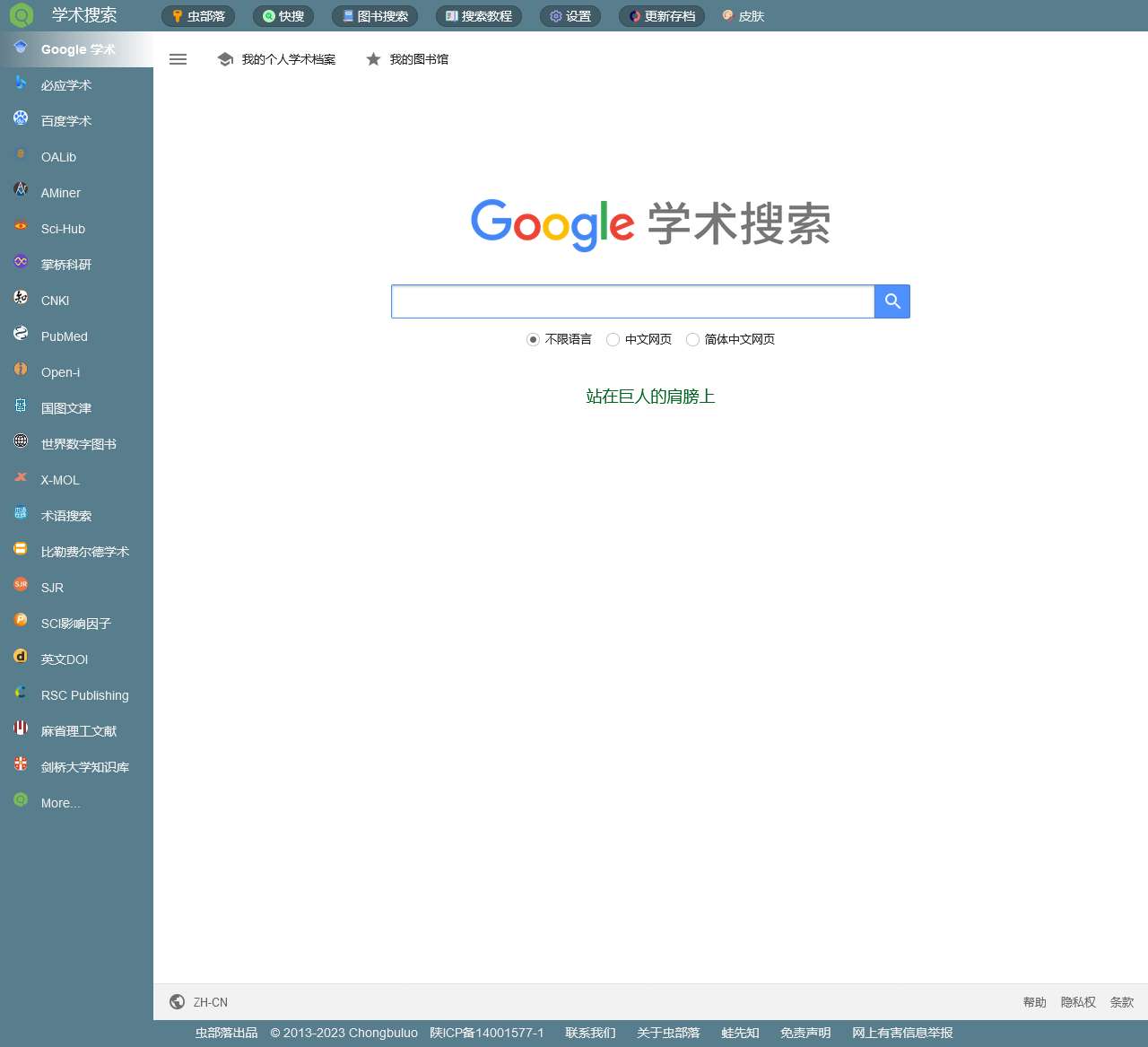Image resolution: width=1148 pixels, height=1047 pixels.
Task: Open RSC Publishing page
Action: coord(84,695)
